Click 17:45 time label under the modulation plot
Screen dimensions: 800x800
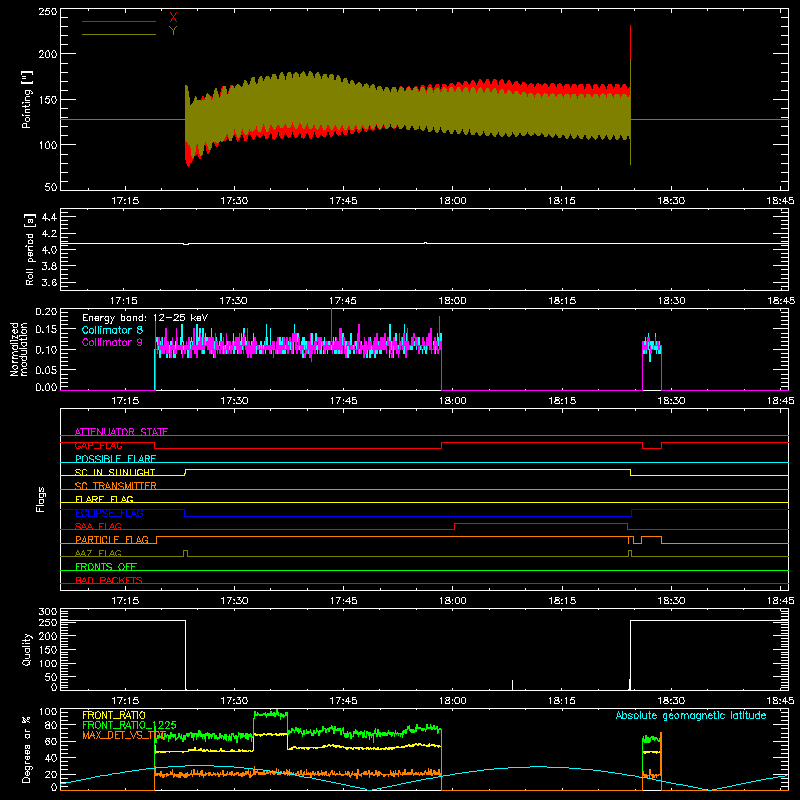coord(343,401)
